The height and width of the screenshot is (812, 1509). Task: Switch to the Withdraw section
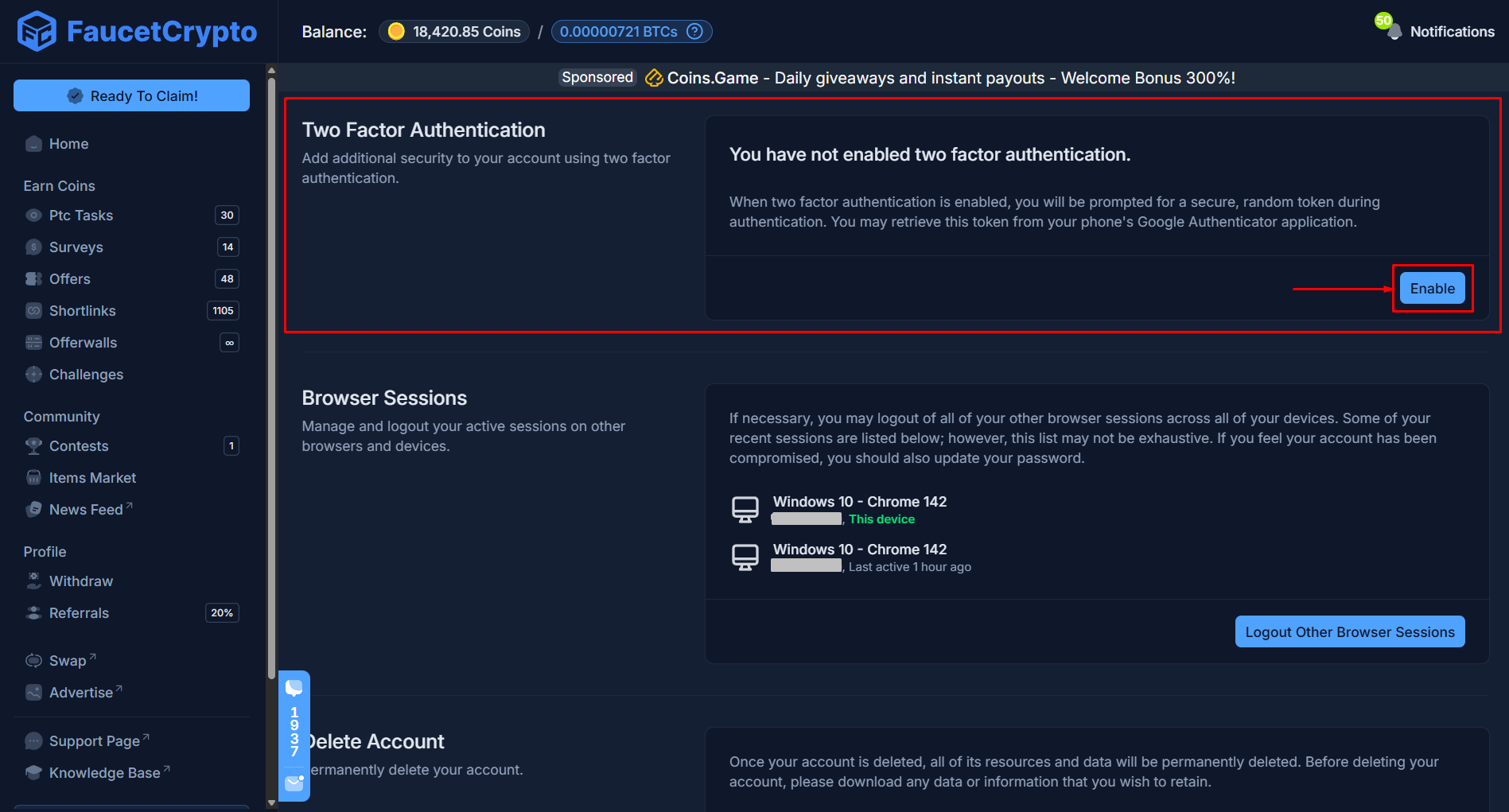coord(80,581)
